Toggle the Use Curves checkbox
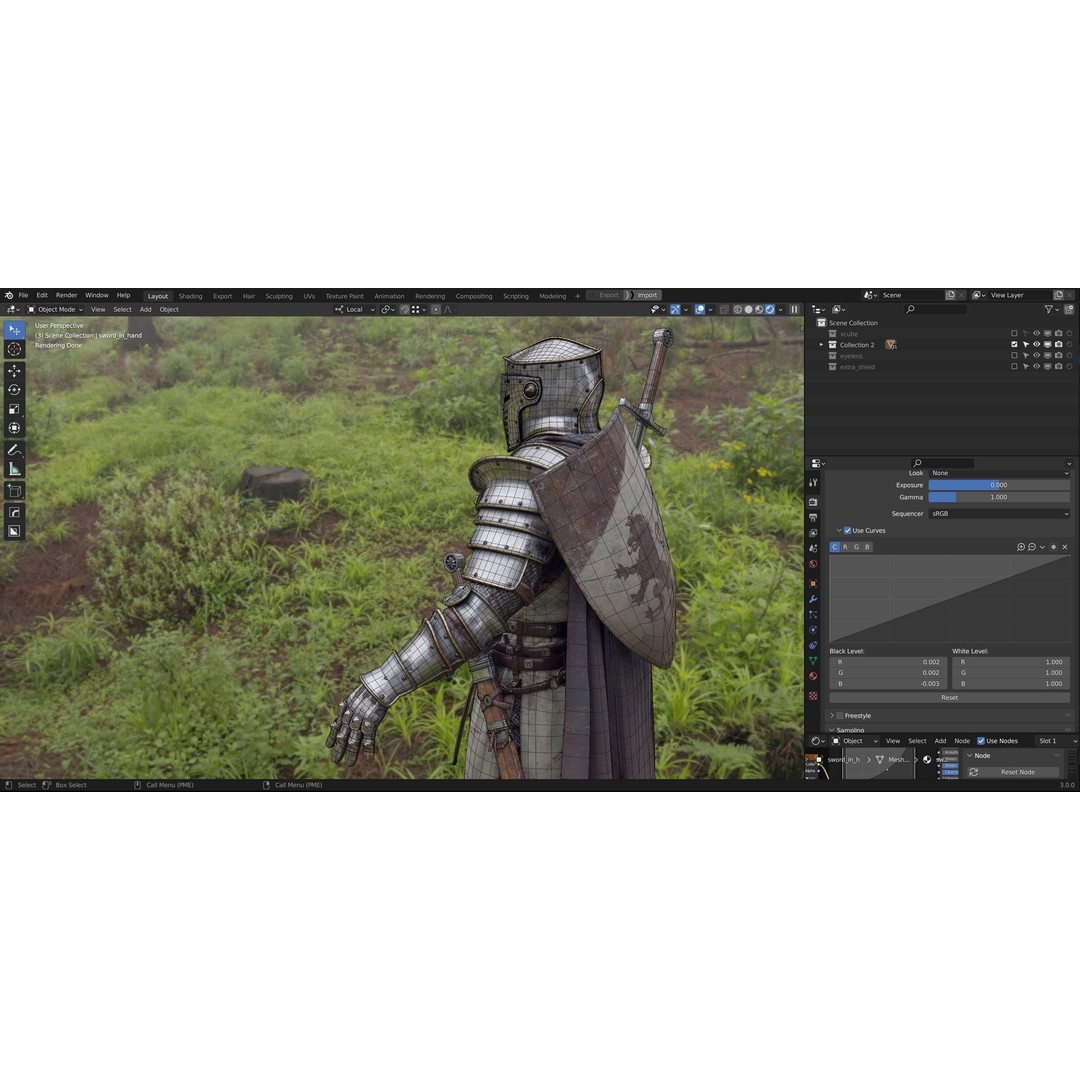 (x=847, y=530)
